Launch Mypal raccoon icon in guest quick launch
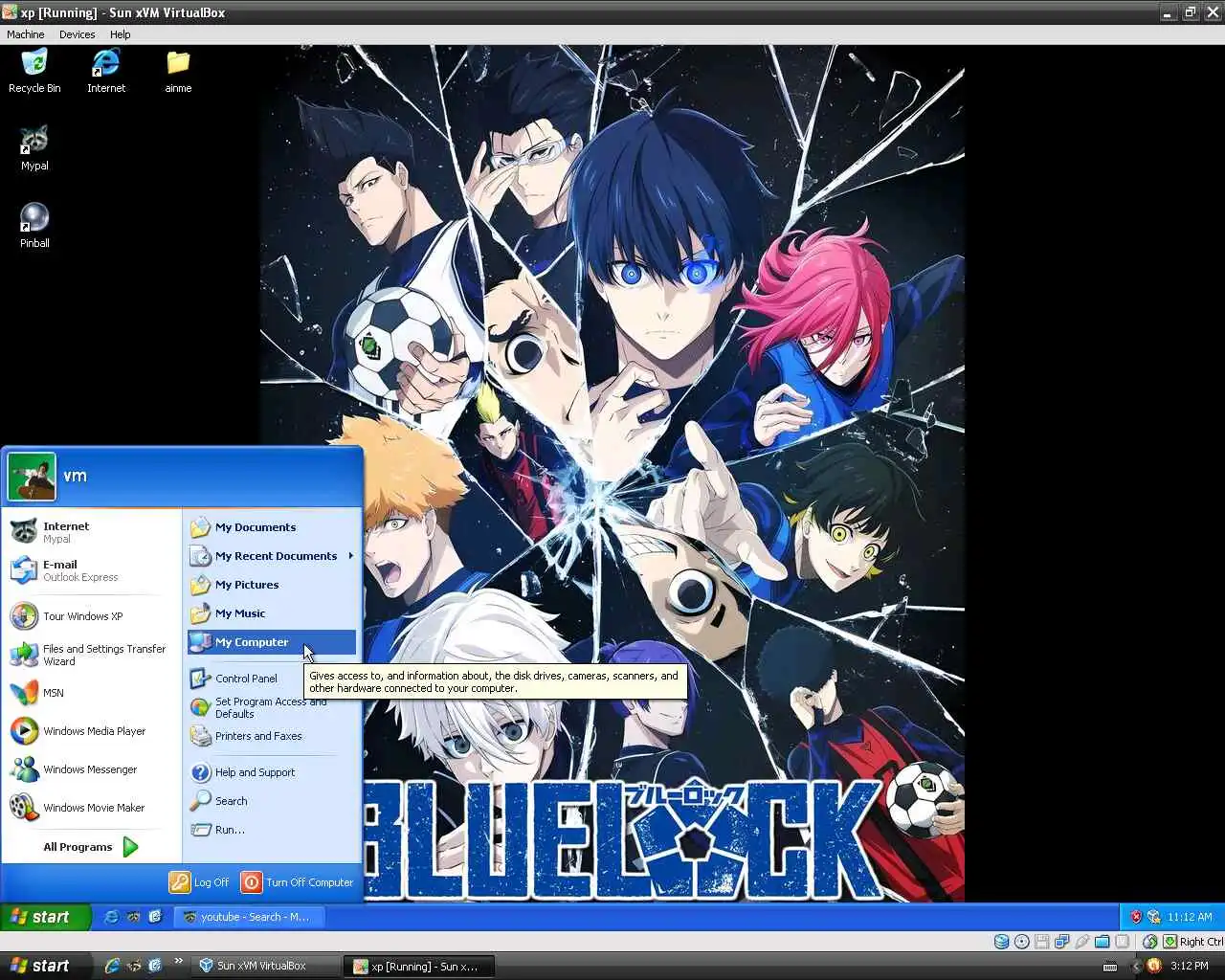Viewport: 1225px width, 980px height. pyautogui.click(x=133, y=917)
